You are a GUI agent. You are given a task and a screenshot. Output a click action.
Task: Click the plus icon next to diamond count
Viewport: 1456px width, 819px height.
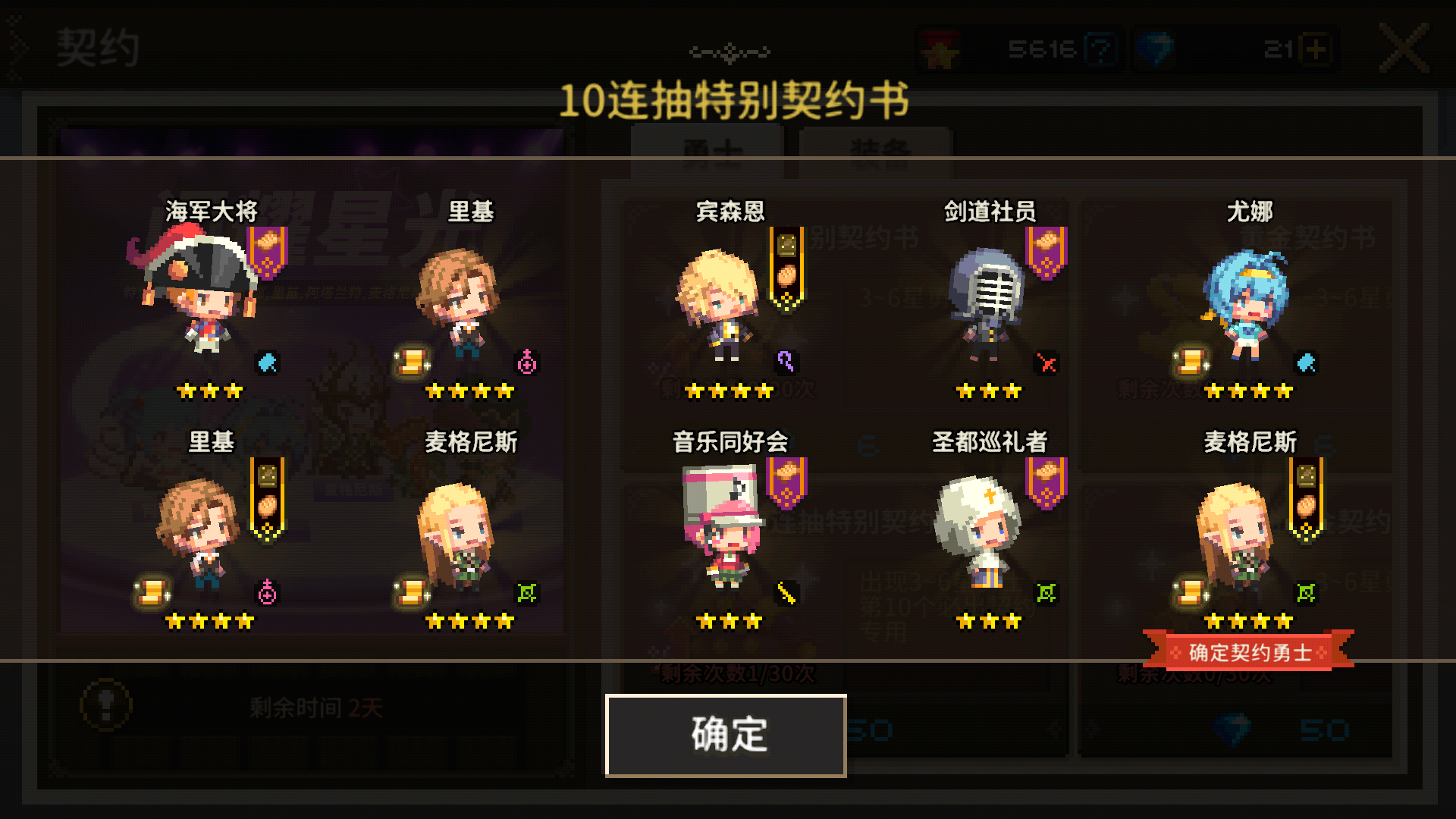(x=1316, y=49)
